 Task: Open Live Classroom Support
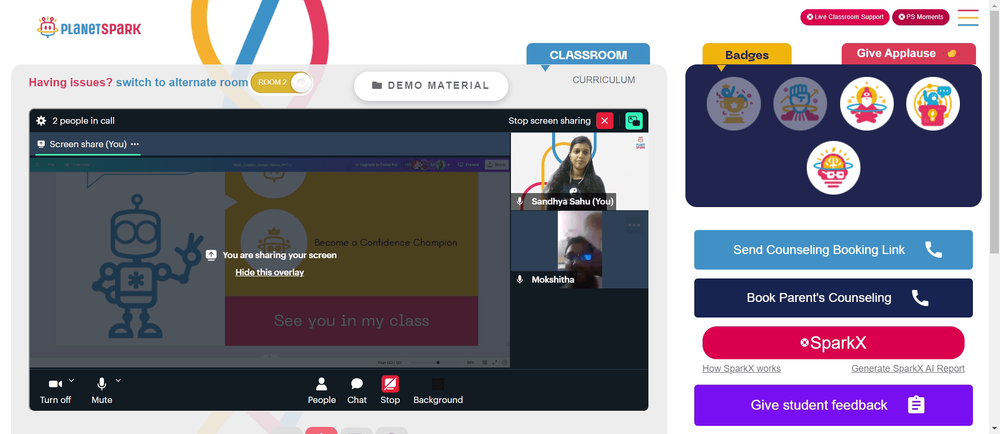844,17
